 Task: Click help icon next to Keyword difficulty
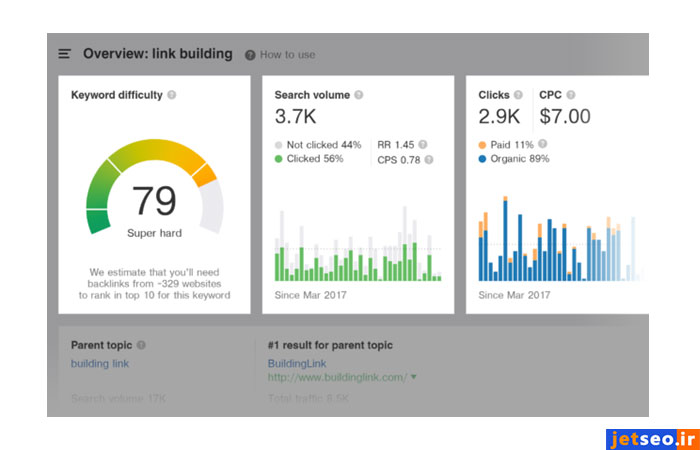click(x=172, y=95)
